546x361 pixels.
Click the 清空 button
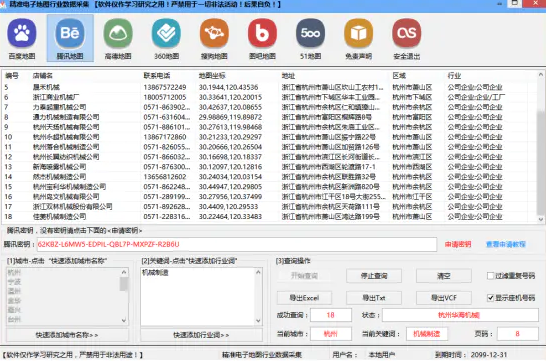[x=444, y=276]
